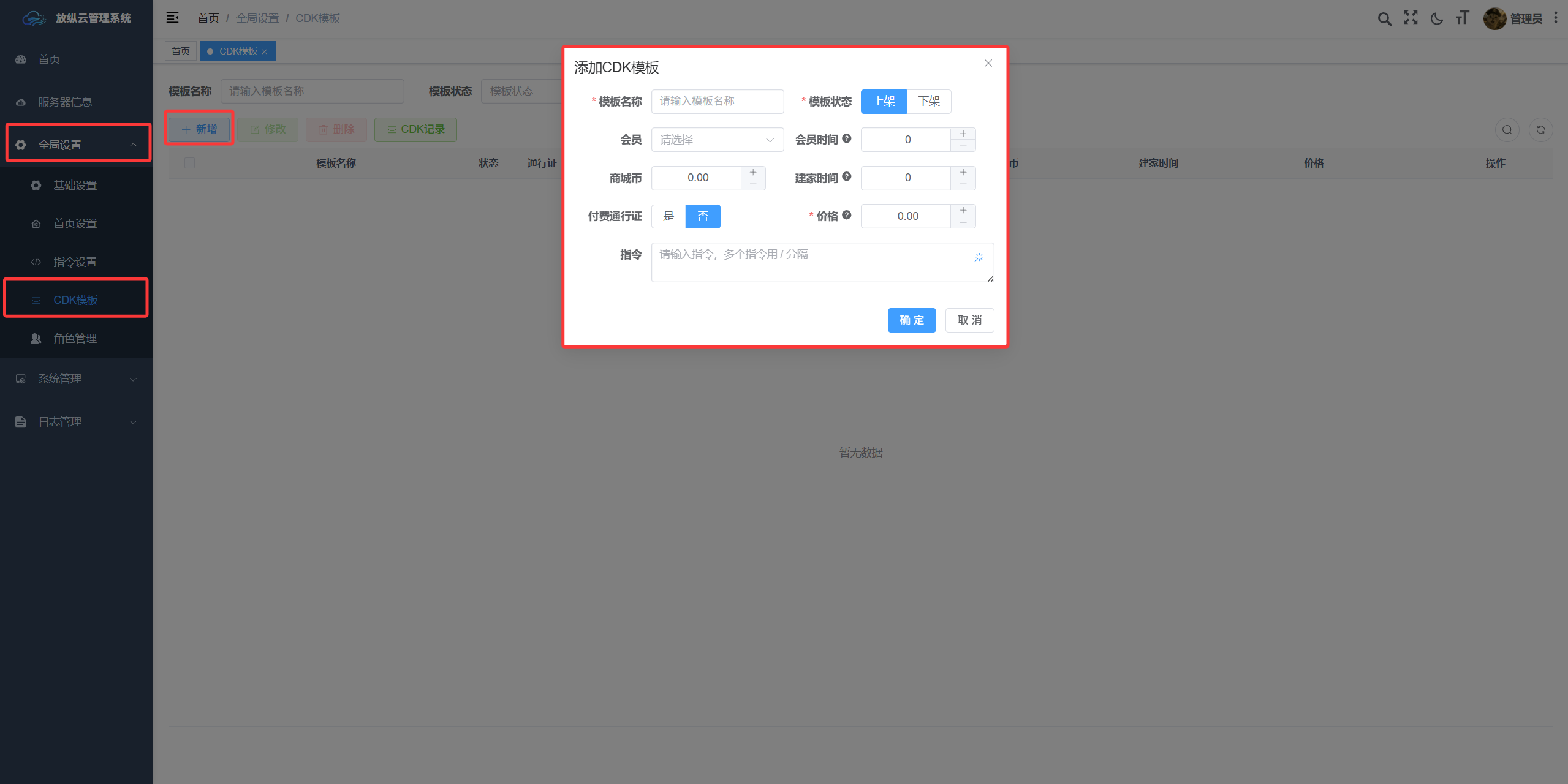This screenshot has height=784, width=1568.
Task: Decrease 价格 value with minus
Action: [963, 222]
